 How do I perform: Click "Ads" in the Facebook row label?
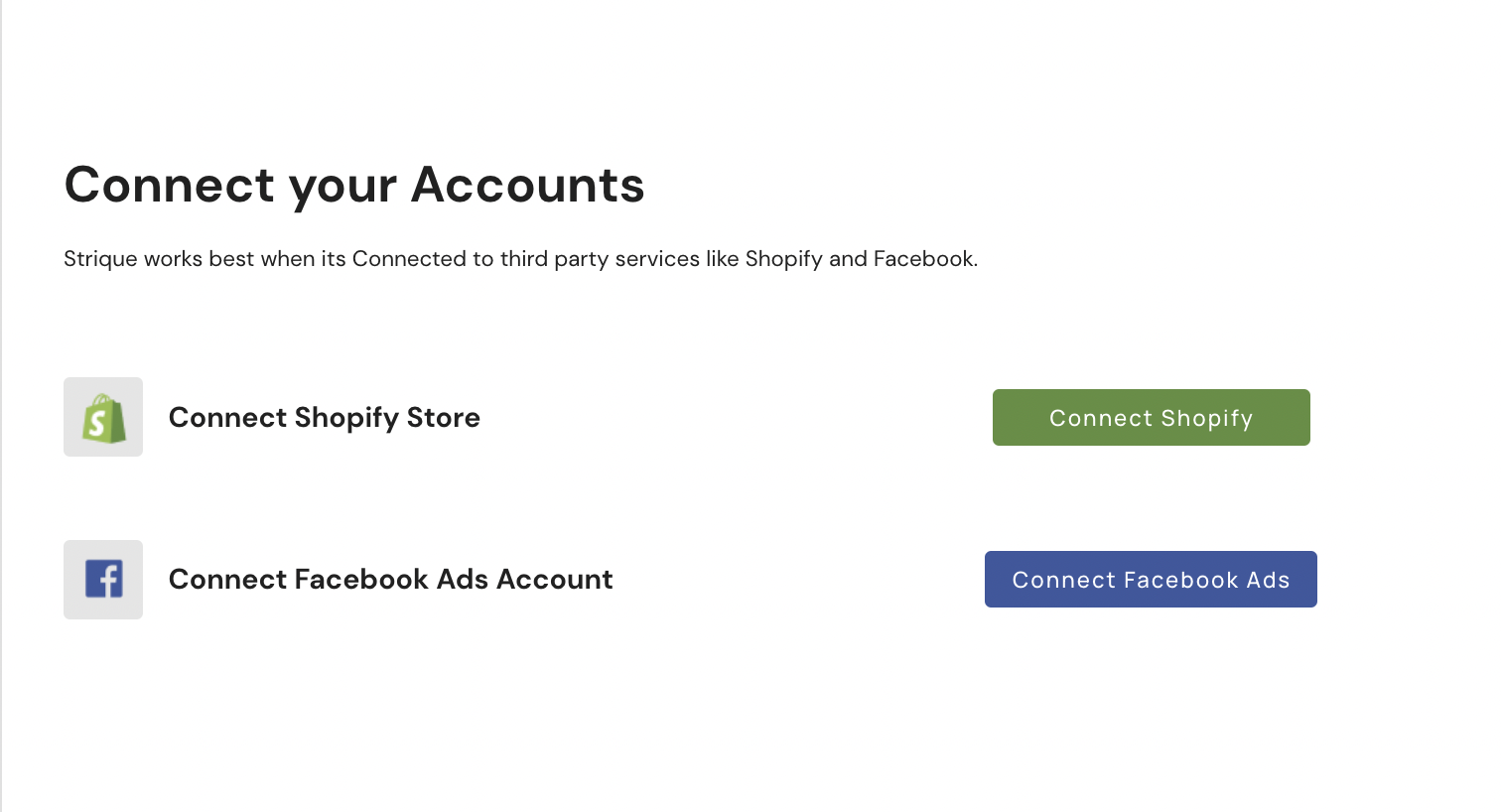pyautogui.click(x=462, y=580)
